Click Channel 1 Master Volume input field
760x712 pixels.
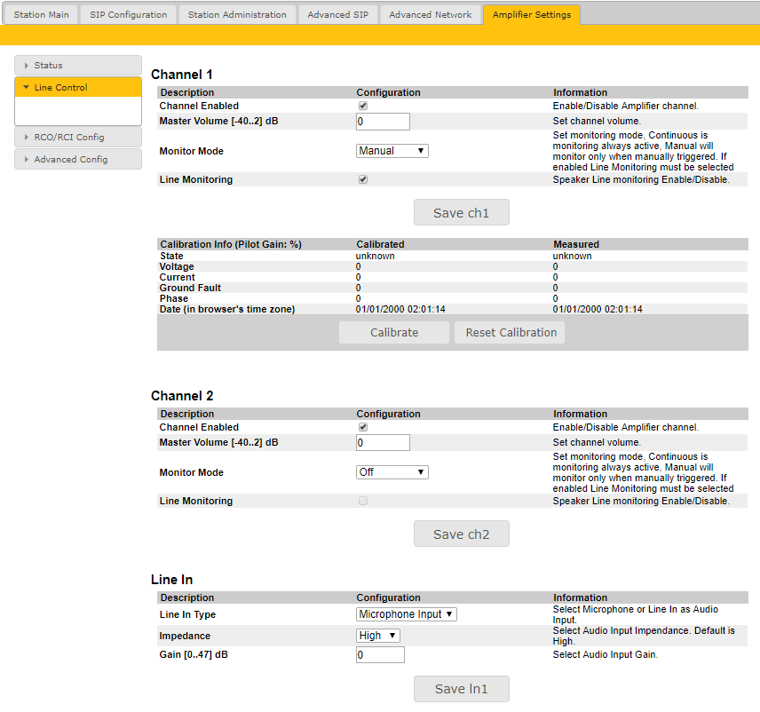click(x=383, y=122)
